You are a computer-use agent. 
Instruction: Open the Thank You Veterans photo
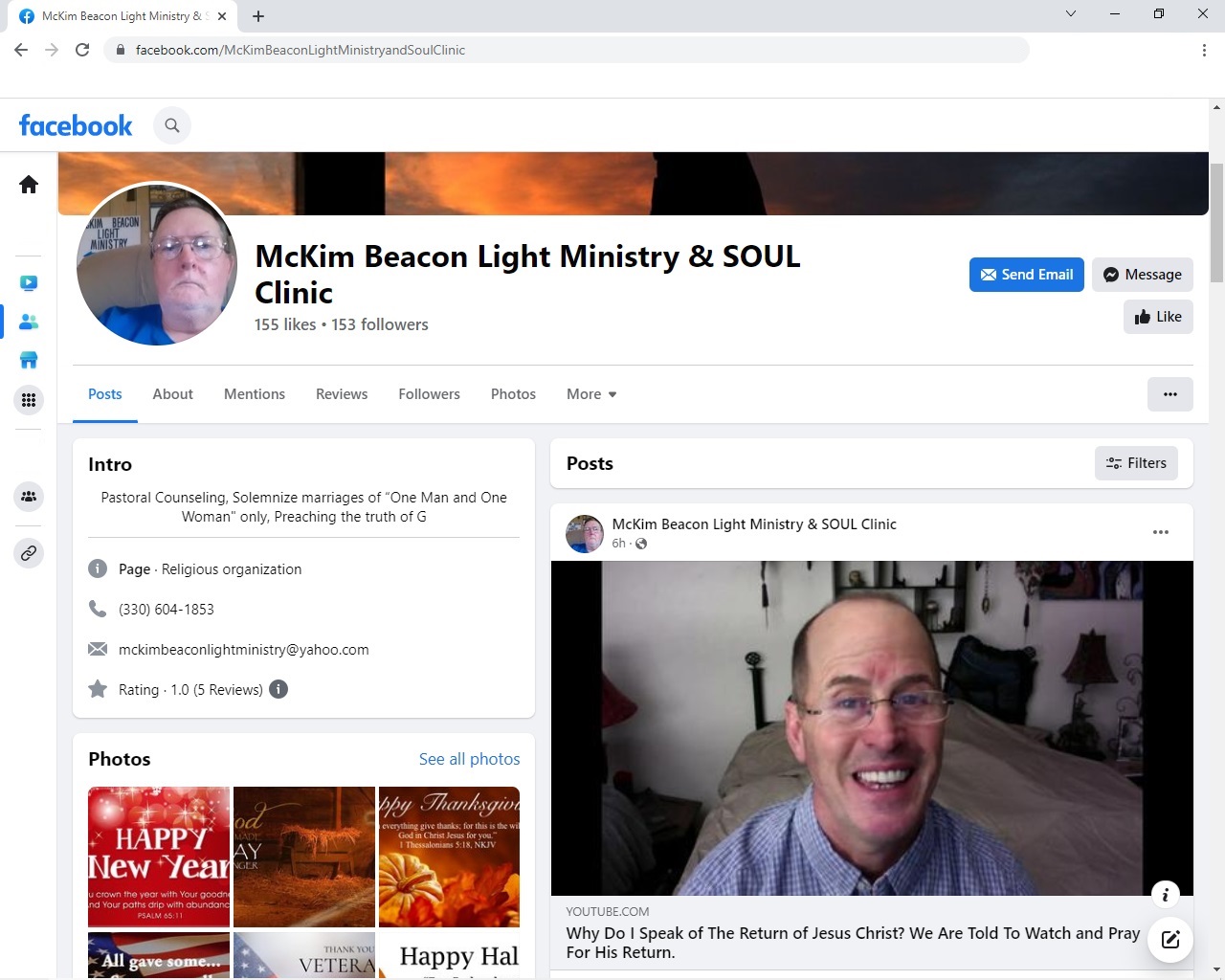[304, 955]
